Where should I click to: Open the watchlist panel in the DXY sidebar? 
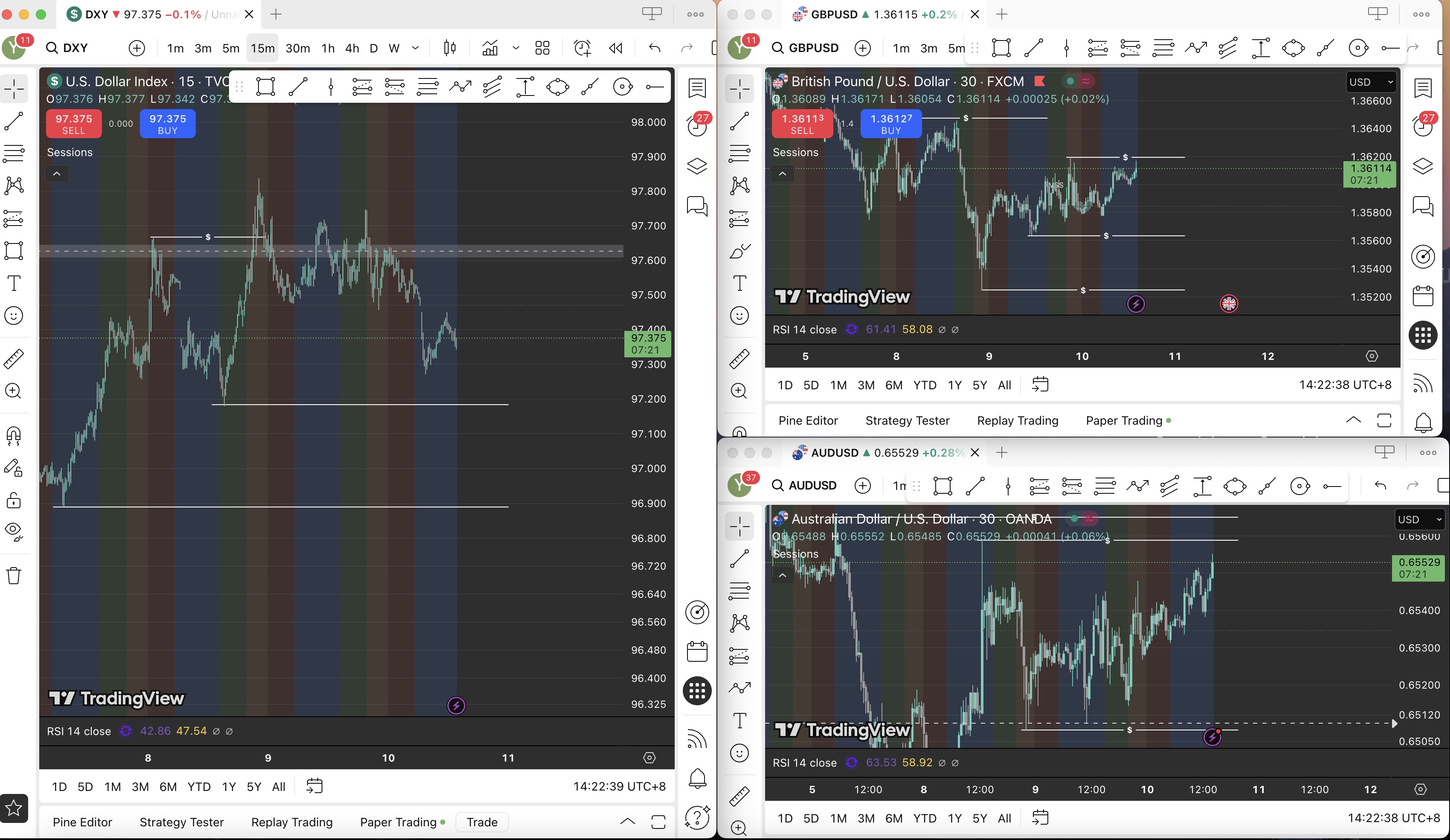point(697,88)
